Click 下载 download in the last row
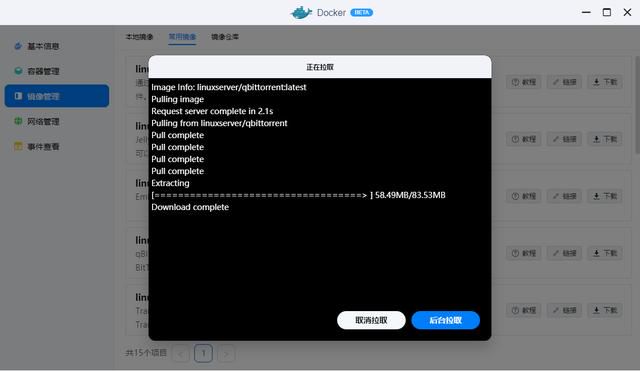 pyautogui.click(x=605, y=310)
